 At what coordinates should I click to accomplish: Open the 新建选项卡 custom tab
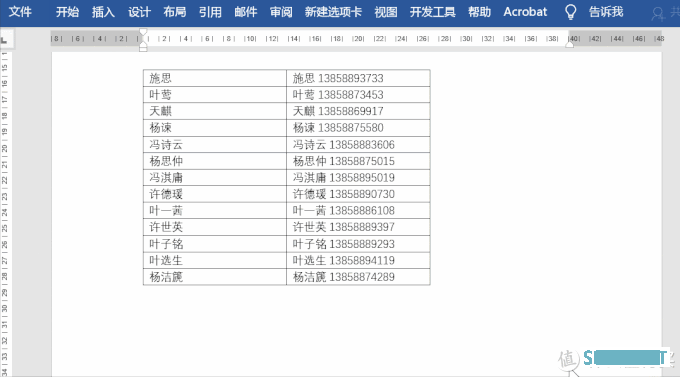[x=333, y=12]
